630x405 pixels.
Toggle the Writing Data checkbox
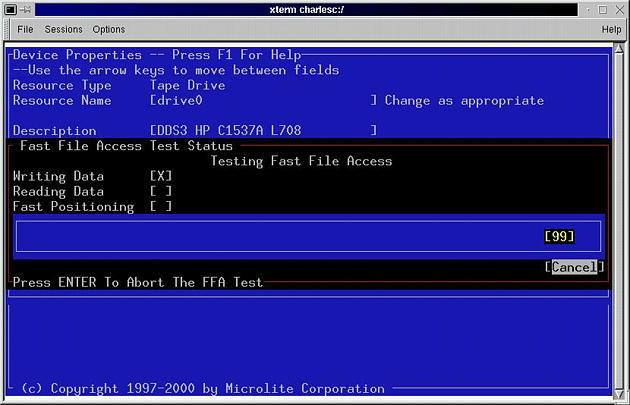pos(161,176)
